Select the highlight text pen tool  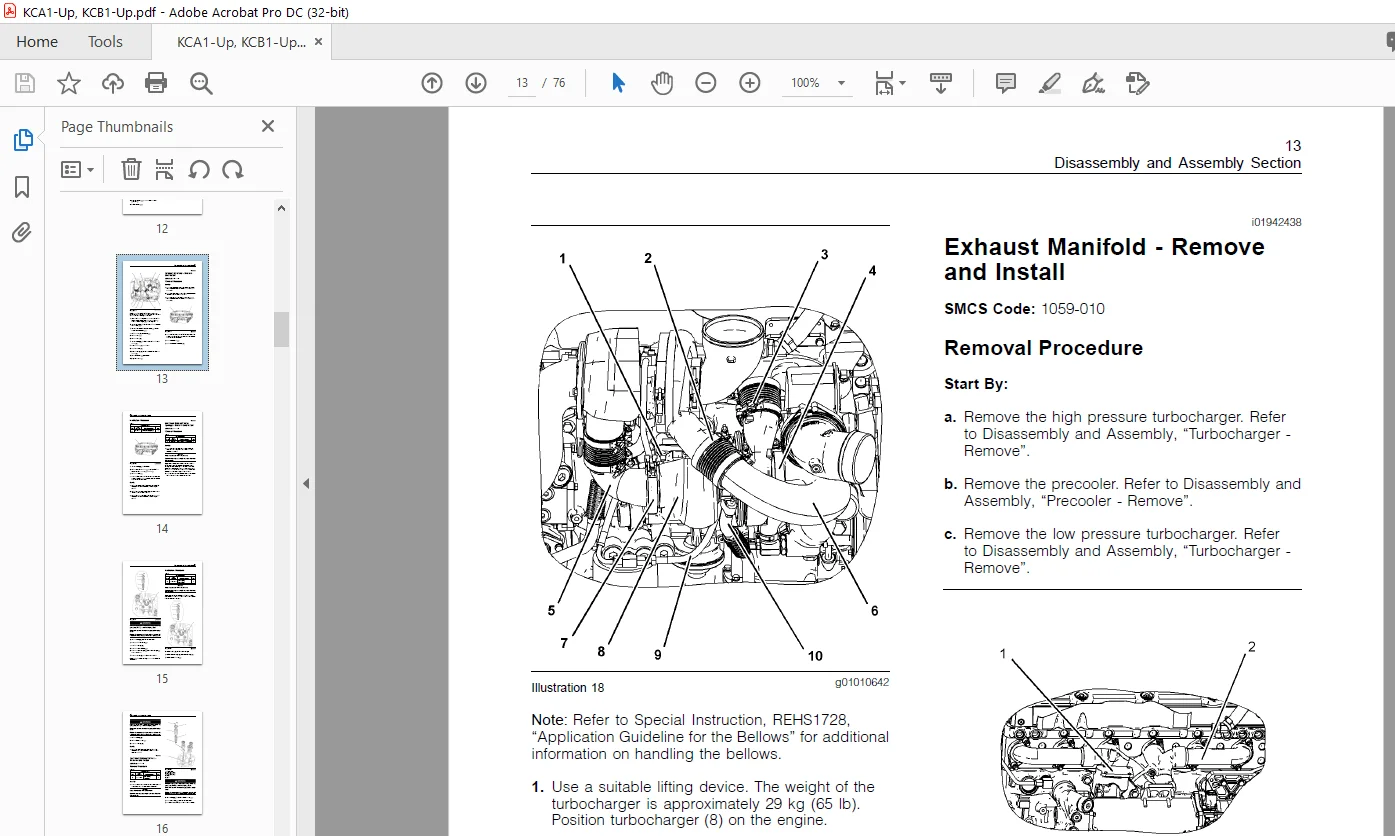pyautogui.click(x=1050, y=83)
